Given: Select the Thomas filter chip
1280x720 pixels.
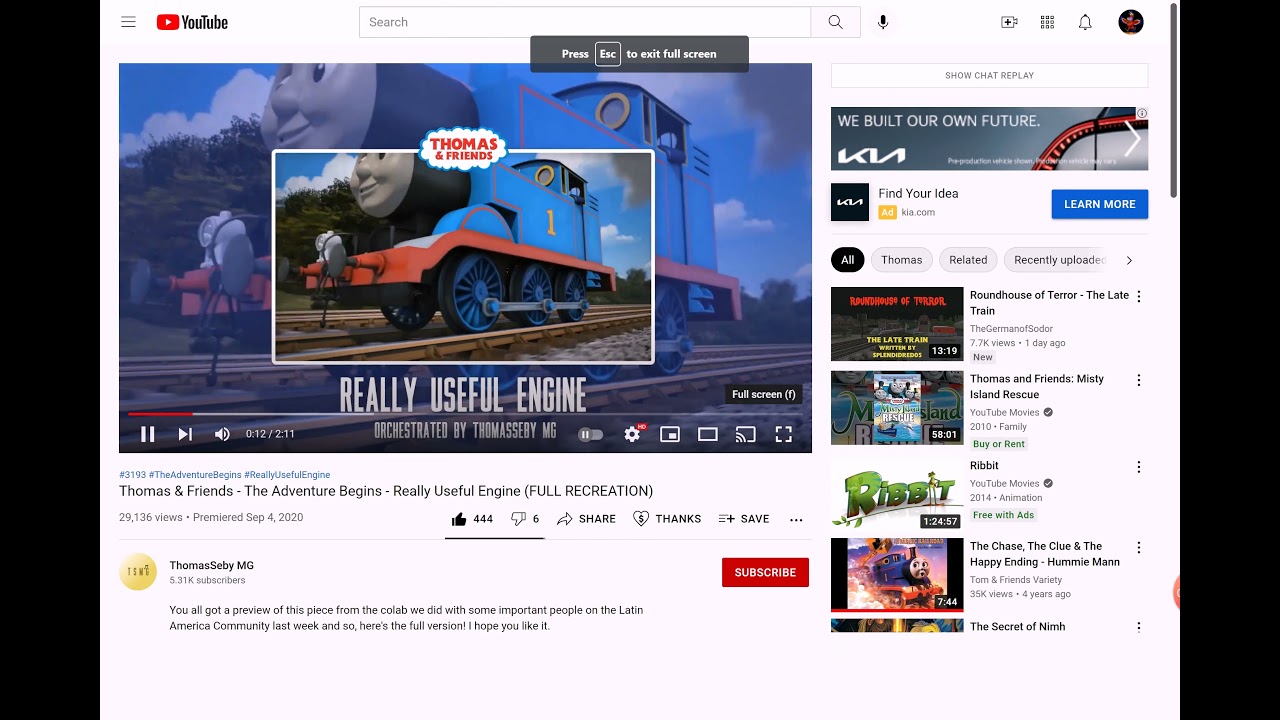Looking at the screenshot, I should point(902,260).
